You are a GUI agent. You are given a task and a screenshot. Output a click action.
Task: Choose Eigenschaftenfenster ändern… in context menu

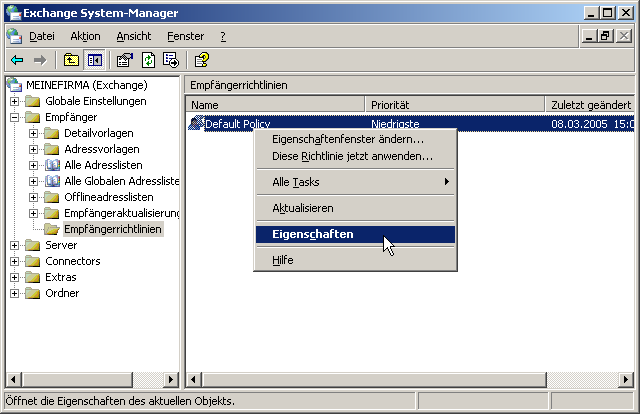click(x=355, y=139)
